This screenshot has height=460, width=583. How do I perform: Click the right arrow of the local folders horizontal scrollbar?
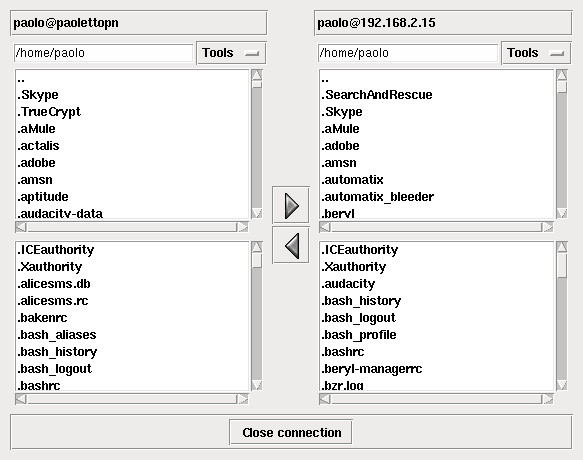[243, 227]
